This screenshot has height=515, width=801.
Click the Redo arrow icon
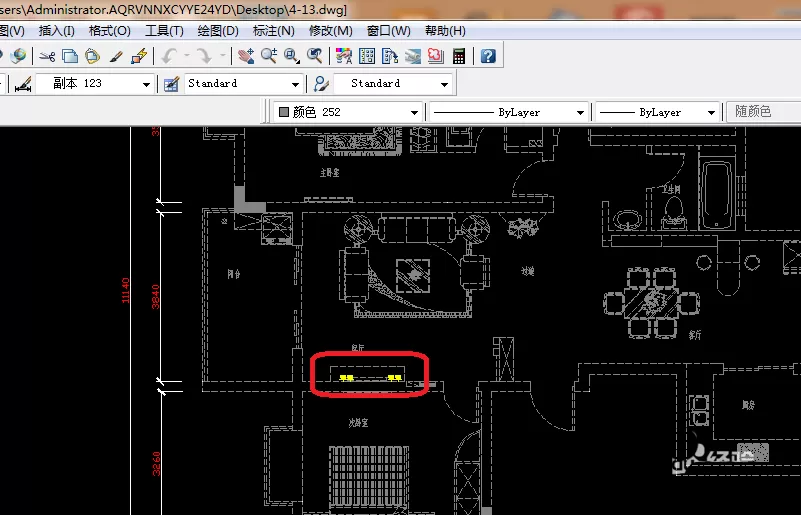point(204,56)
